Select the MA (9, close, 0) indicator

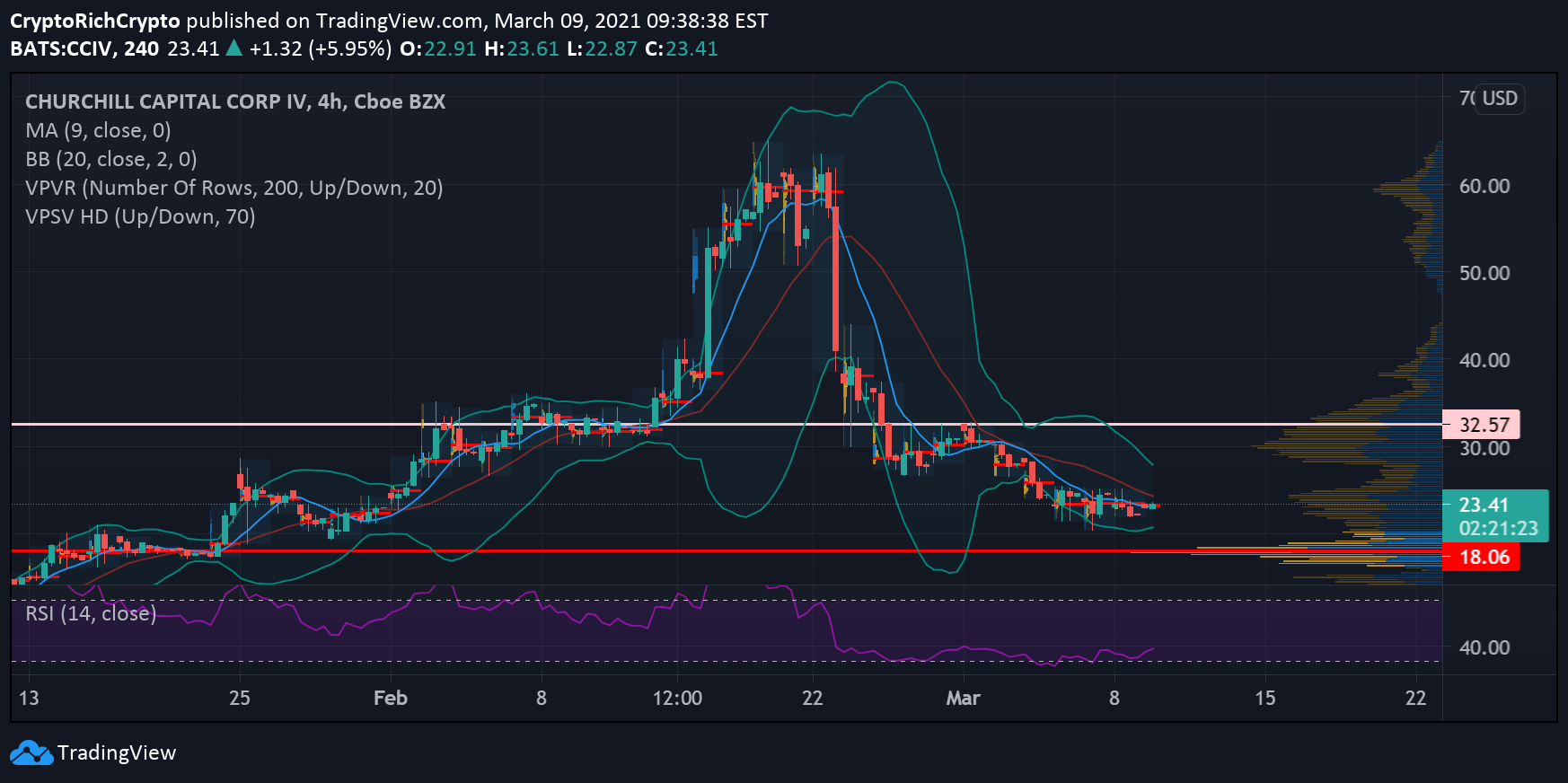pyautogui.click(x=98, y=130)
